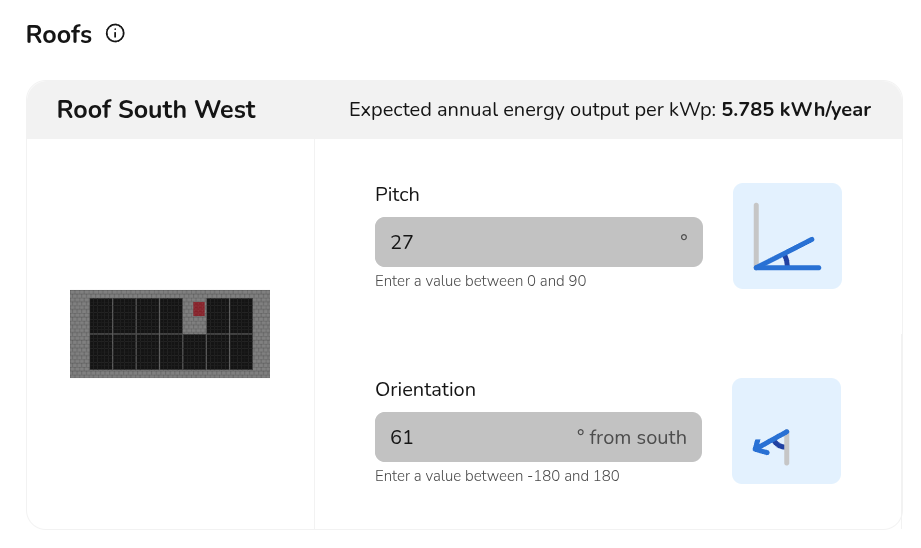Viewport: 921px width, 548px height.
Task: Click the Roof South West header title
Action: [x=156, y=109]
